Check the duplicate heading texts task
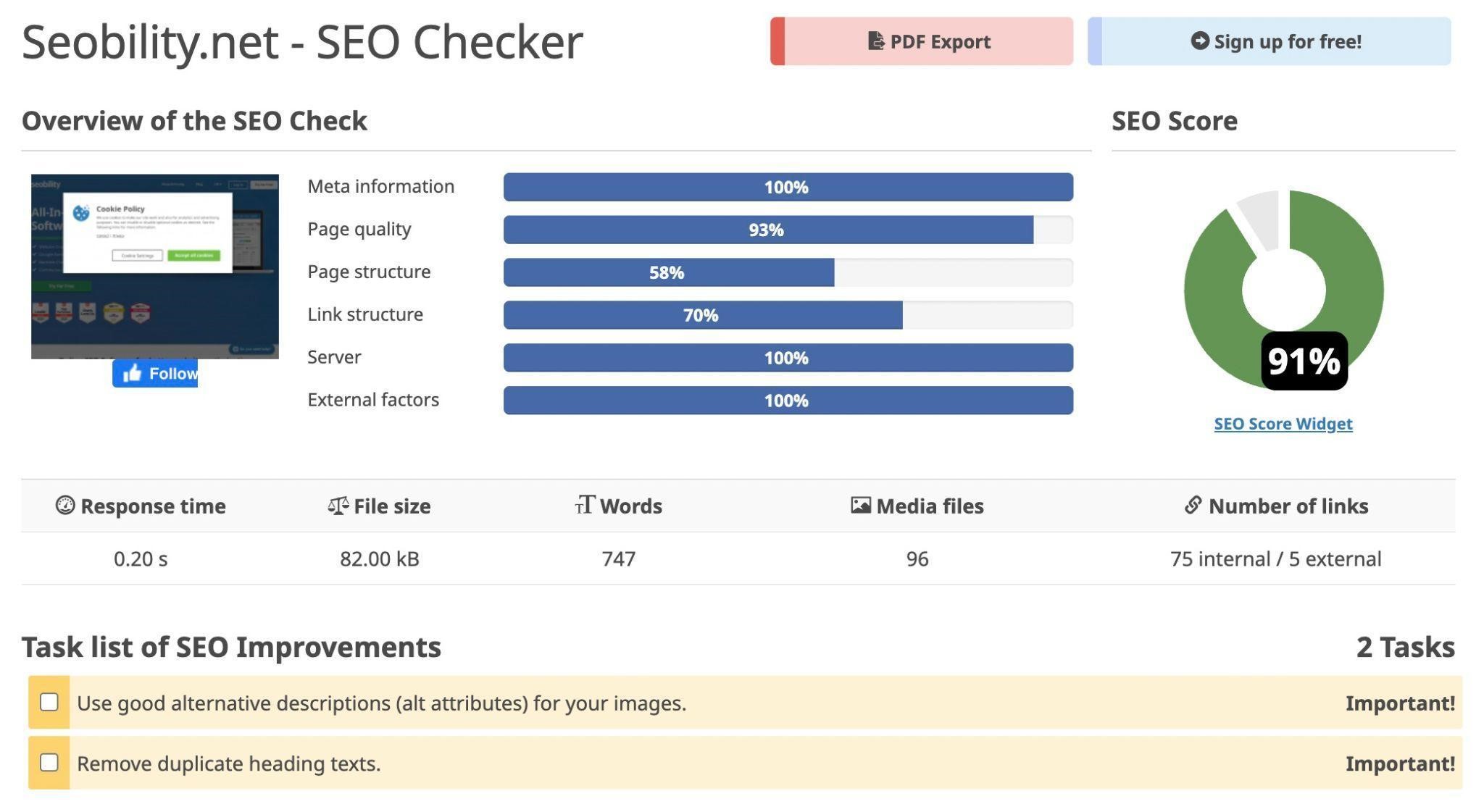This screenshot has width=1484, height=812. pyautogui.click(x=49, y=763)
